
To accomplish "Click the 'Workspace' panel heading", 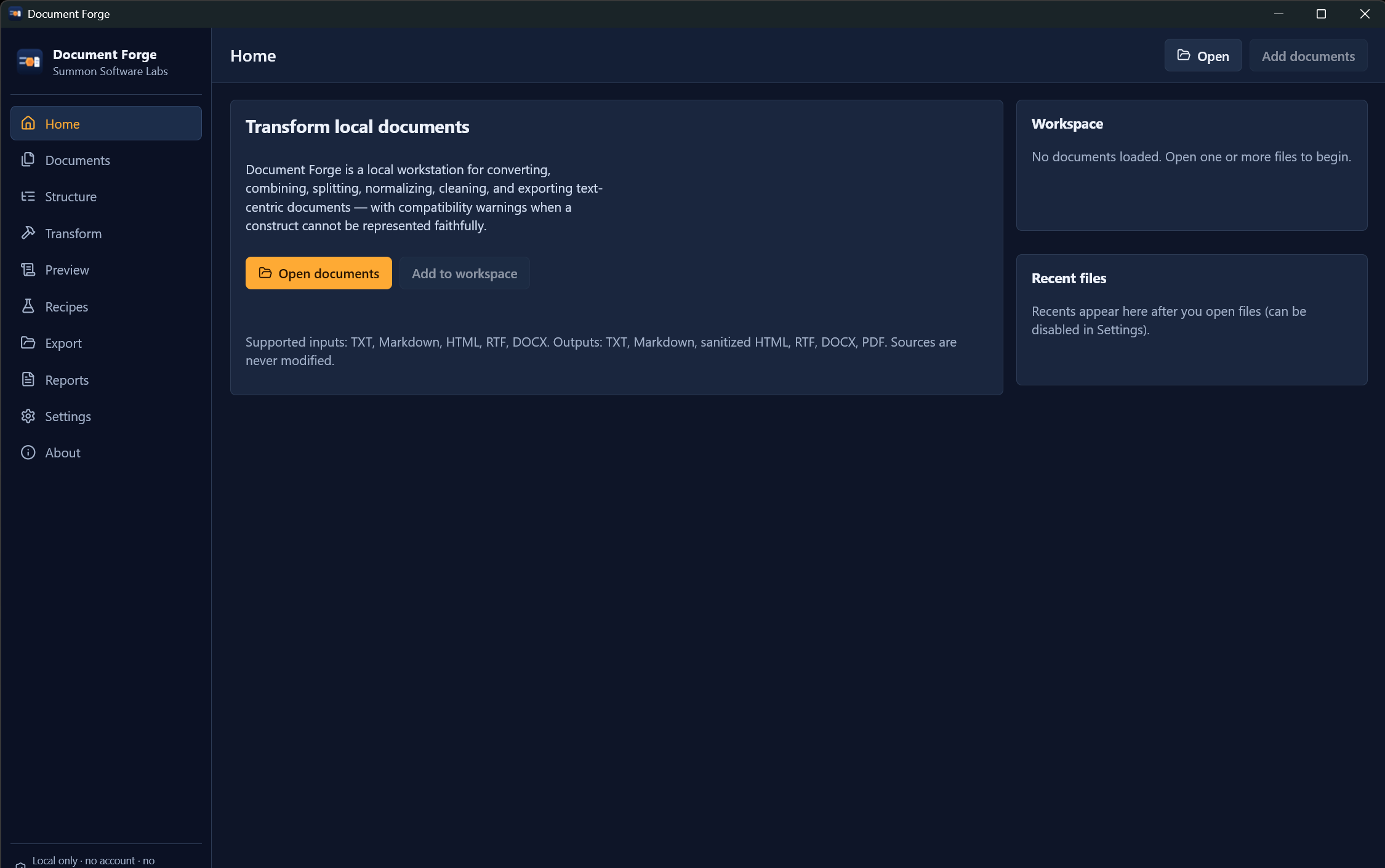I will (1067, 124).
